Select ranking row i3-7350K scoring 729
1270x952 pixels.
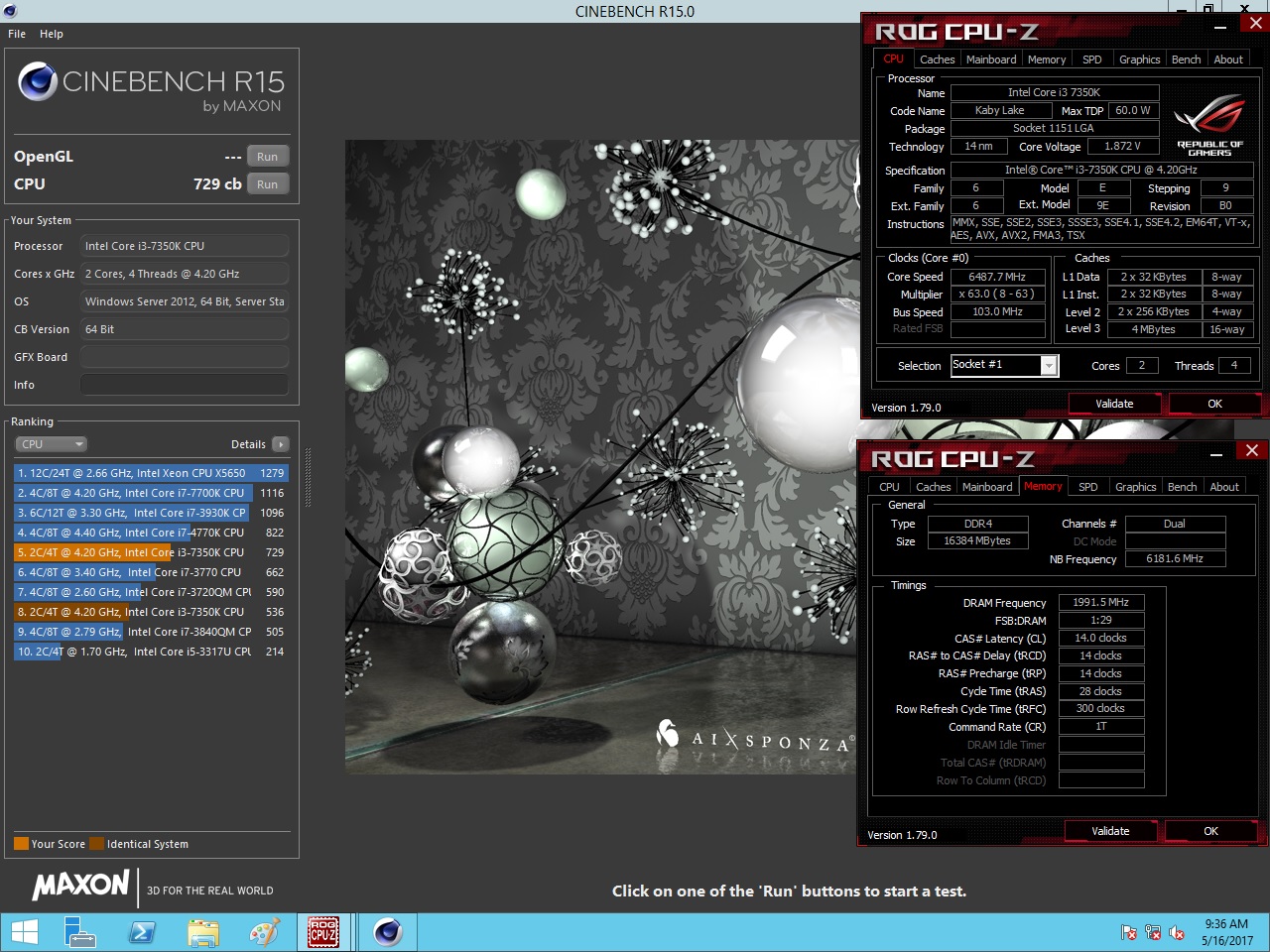coord(151,552)
